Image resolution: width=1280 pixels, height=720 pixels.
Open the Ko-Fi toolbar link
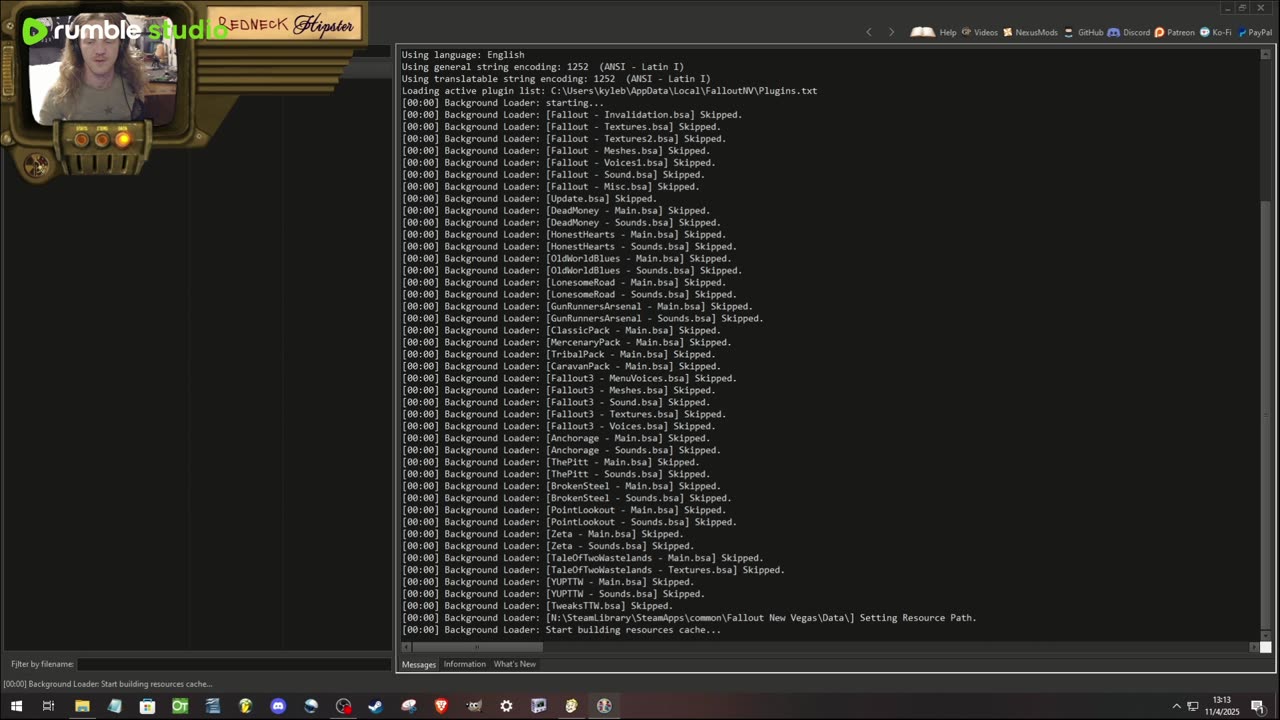1216,32
